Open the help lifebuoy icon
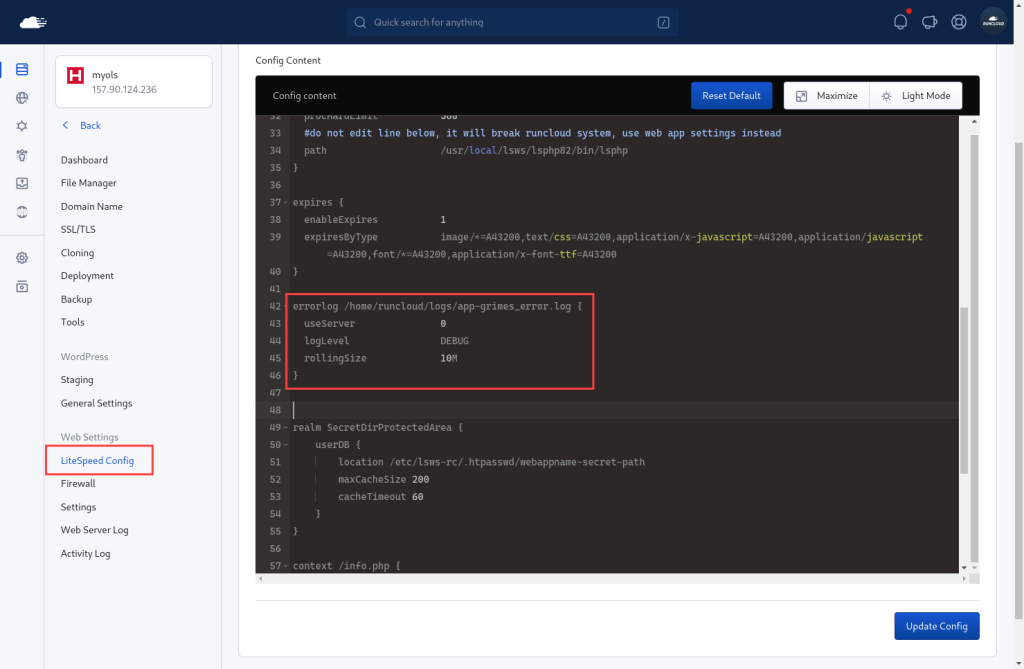Screen dimensions: 1024x669 coord(959,22)
